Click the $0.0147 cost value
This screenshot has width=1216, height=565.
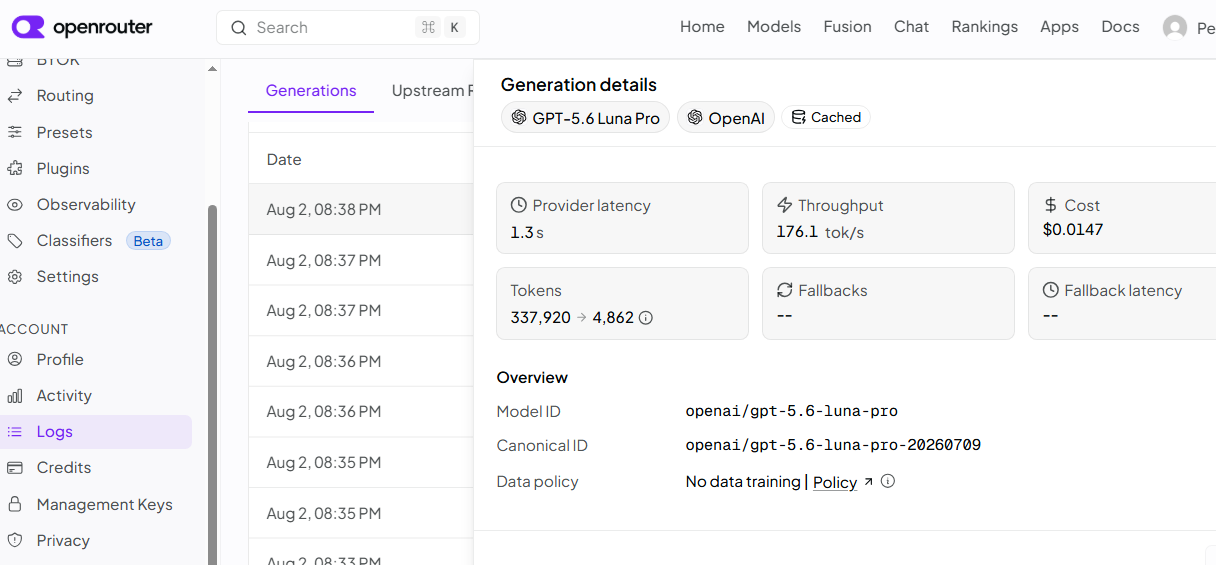point(1073,229)
